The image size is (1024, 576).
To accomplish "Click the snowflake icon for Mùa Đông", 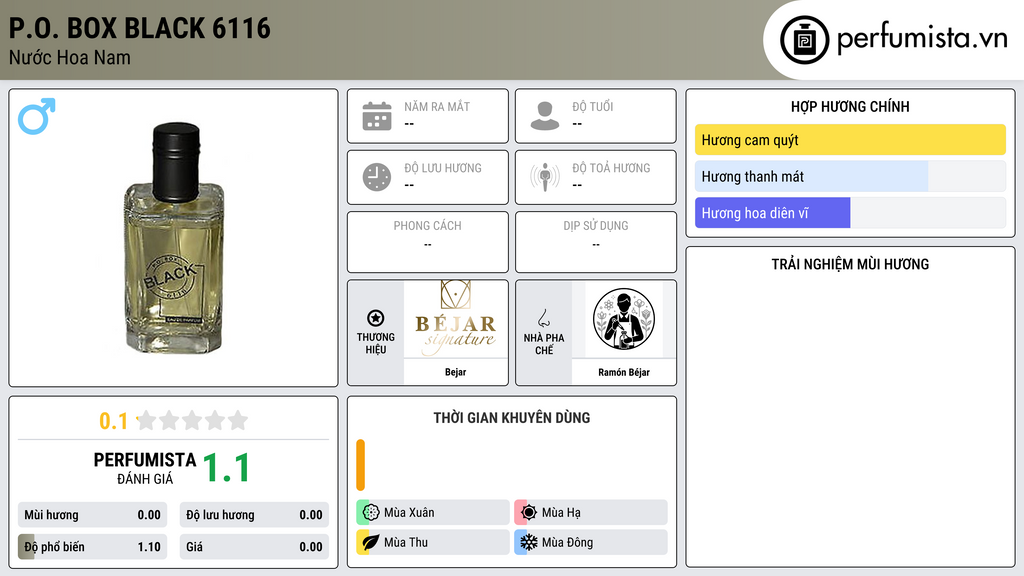I will click(x=529, y=542).
